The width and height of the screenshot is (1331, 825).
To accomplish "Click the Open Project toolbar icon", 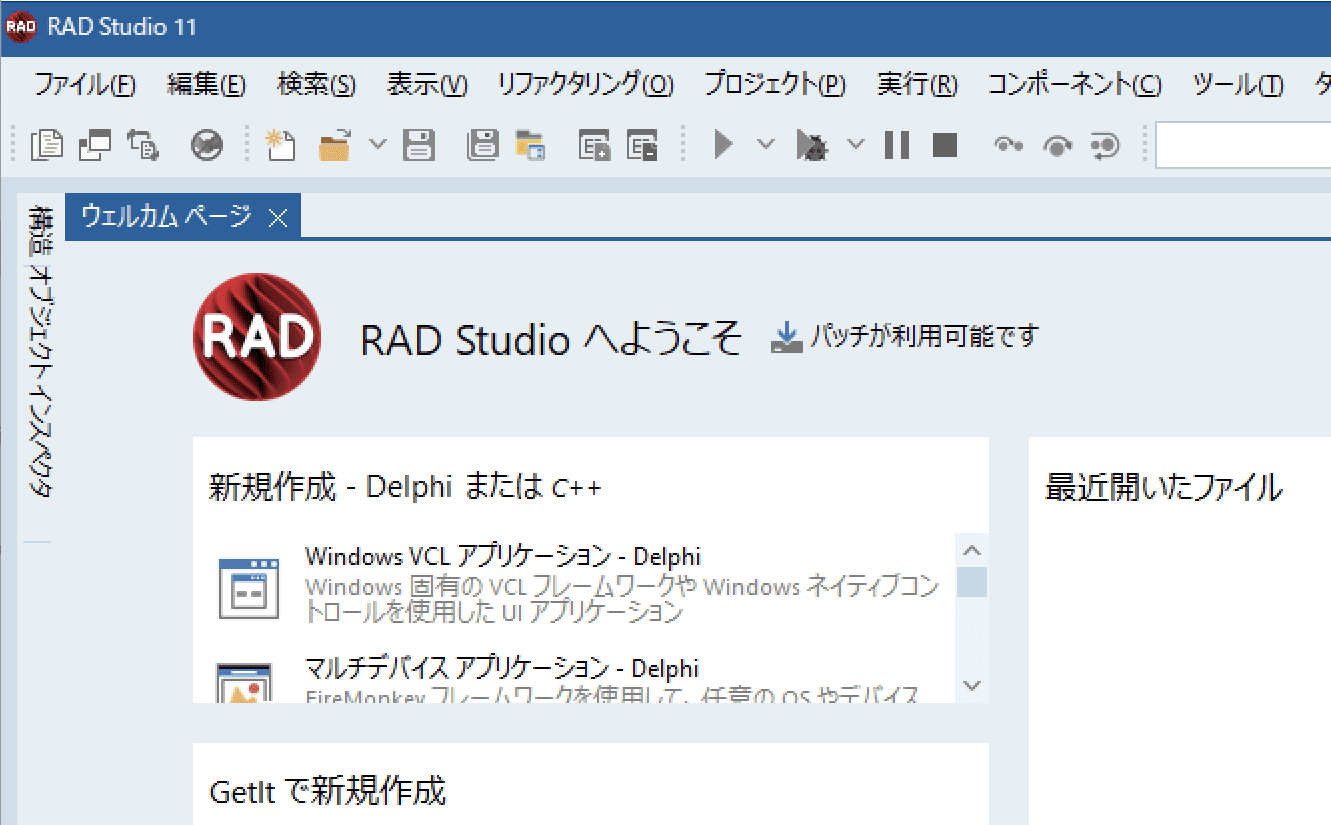I will click(529, 146).
